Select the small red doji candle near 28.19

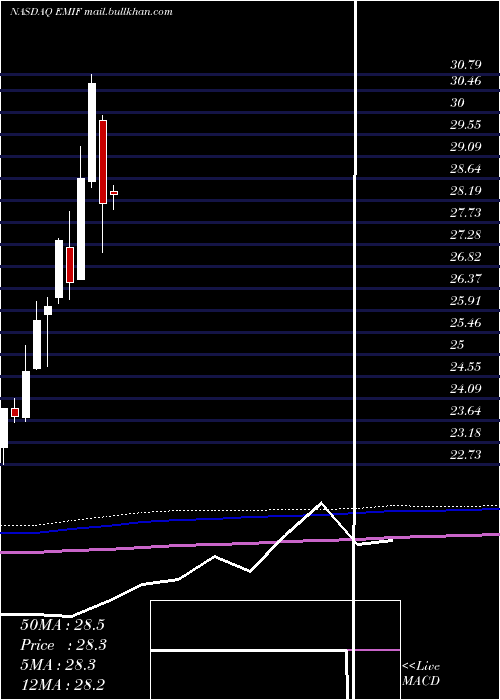[114, 193]
